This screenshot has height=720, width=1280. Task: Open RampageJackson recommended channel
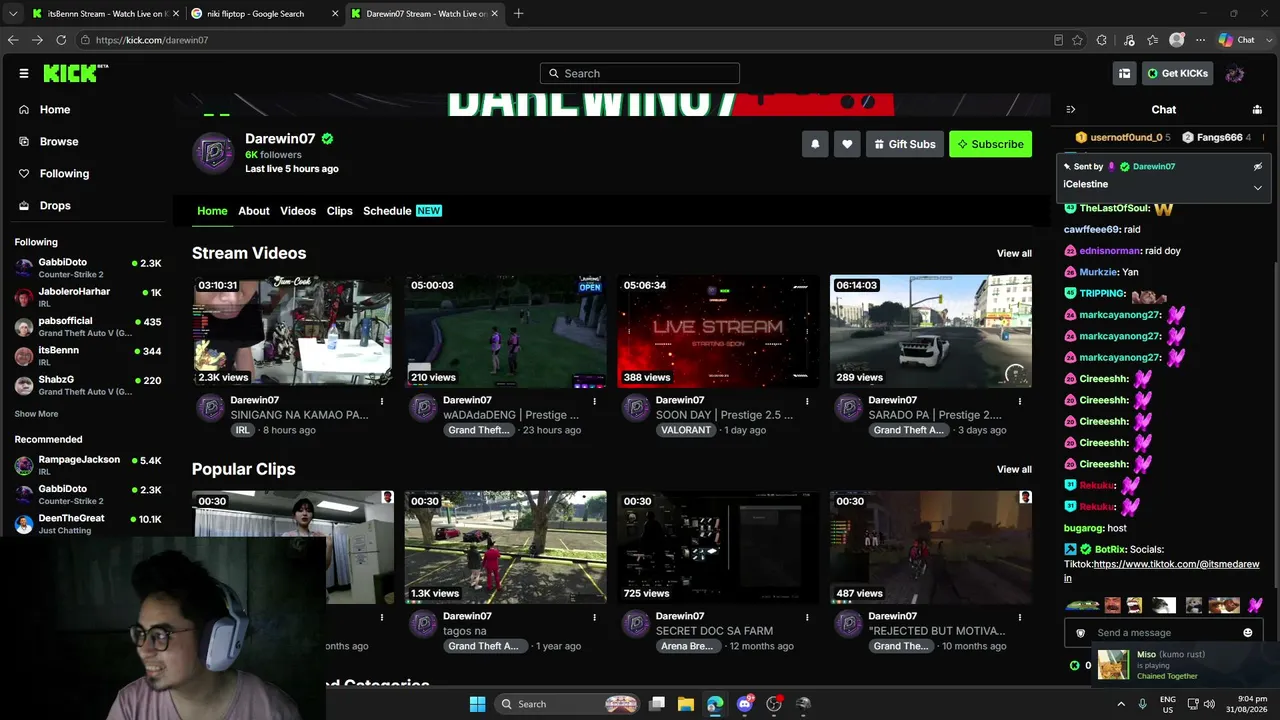tap(87, 465)
